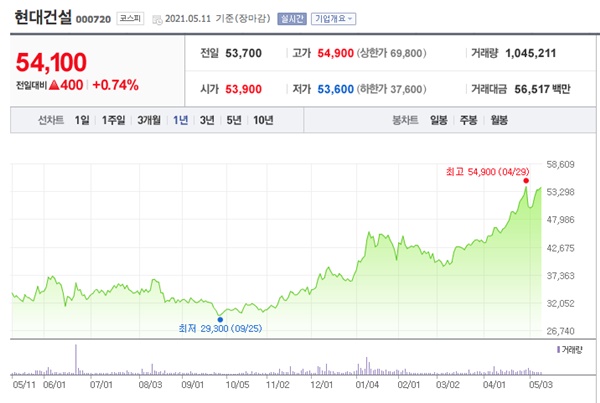
Task: Select the 1주일 line chart tab
Action: (x=113, y=120)
